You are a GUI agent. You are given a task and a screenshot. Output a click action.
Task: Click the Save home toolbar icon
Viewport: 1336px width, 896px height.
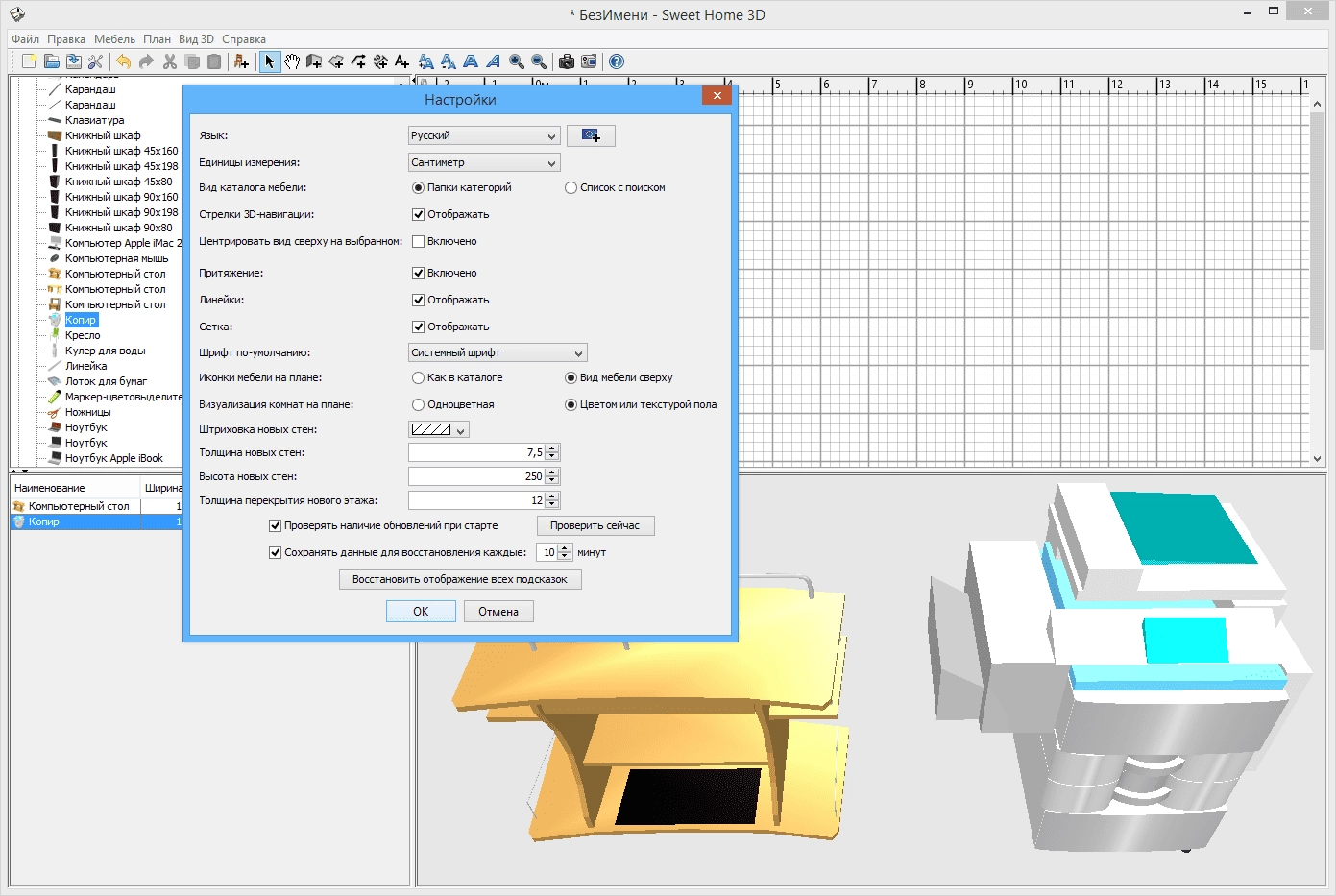coord(74,61)
